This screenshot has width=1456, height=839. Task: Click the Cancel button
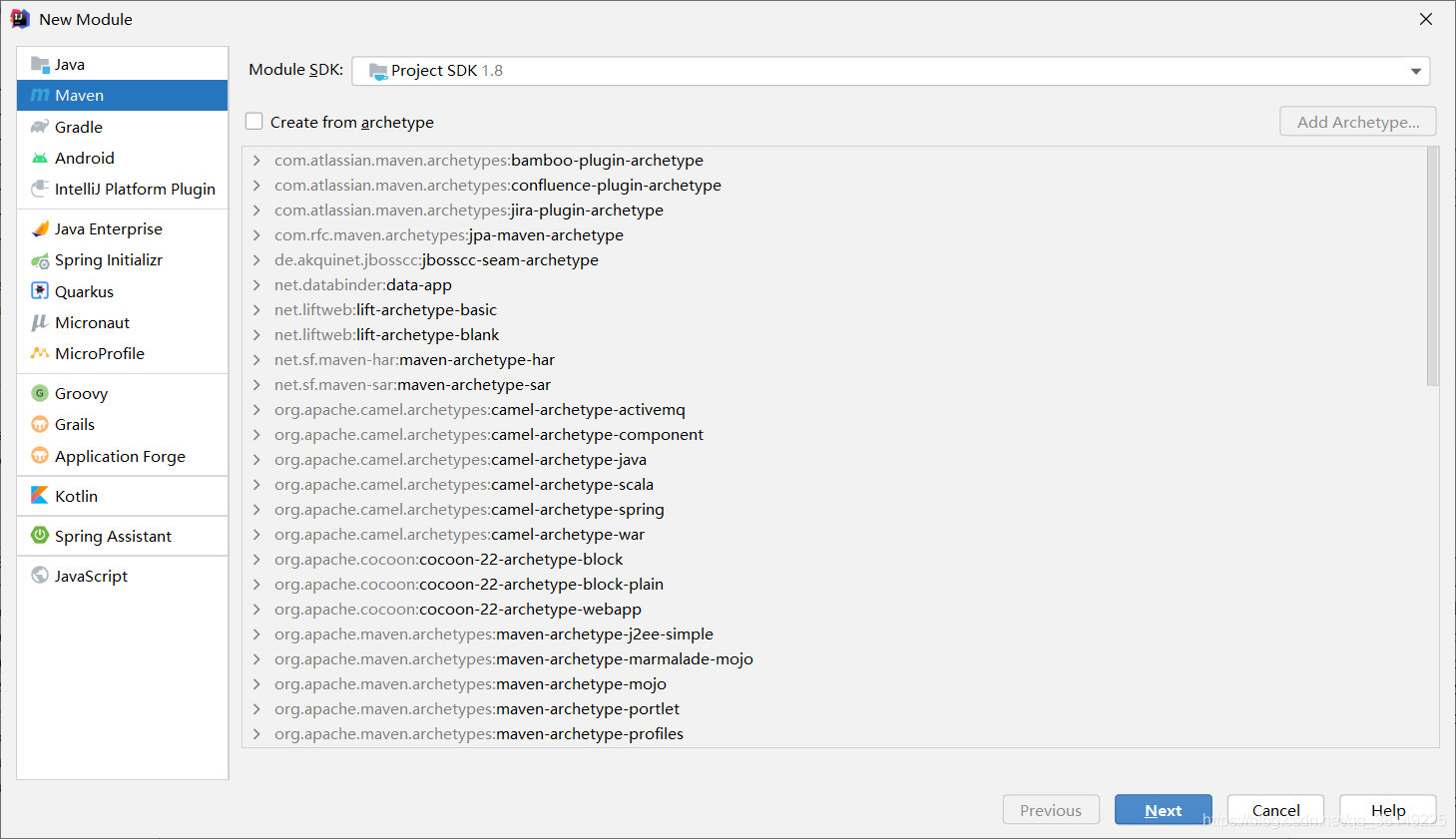1275,810
